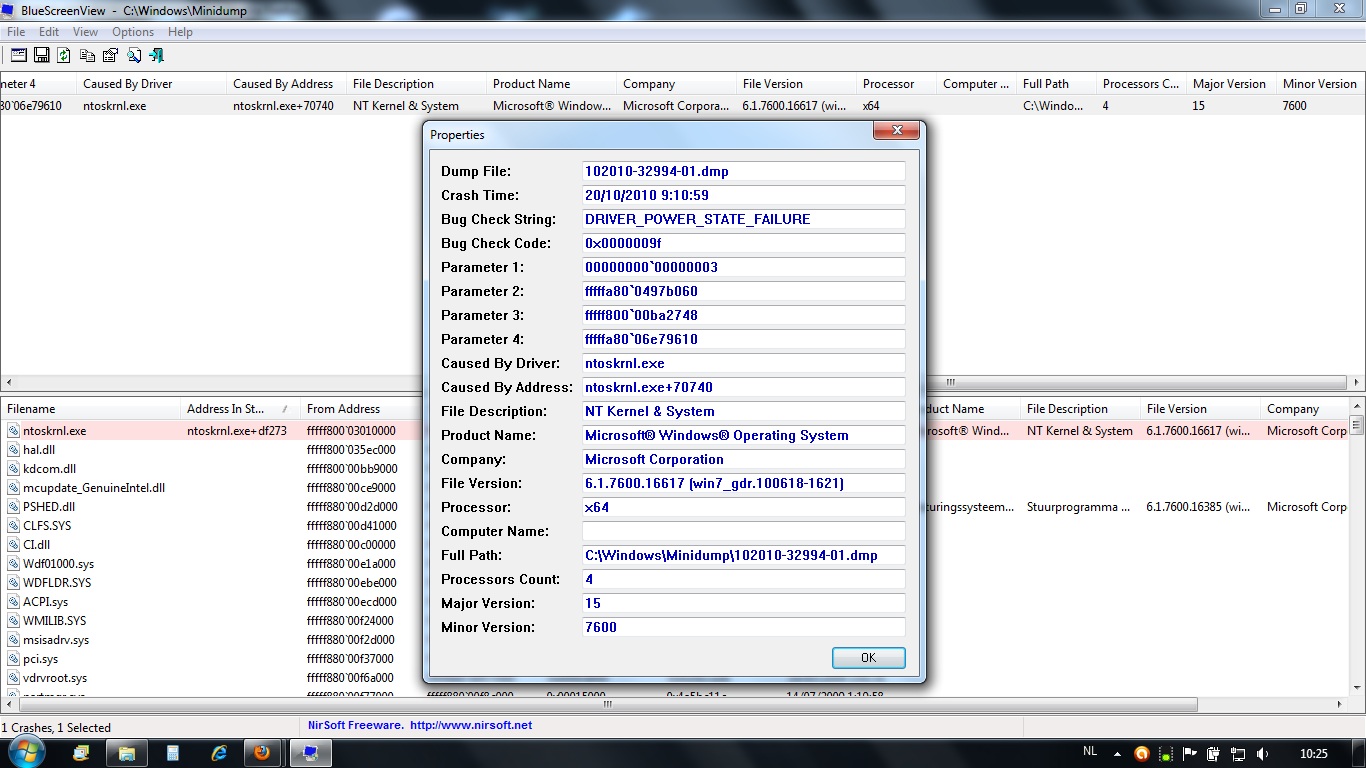Click the lower pane vertical scrollbar thumb
The width and height of the screenshot is (1366, 768).
(x=1358, y=426)
